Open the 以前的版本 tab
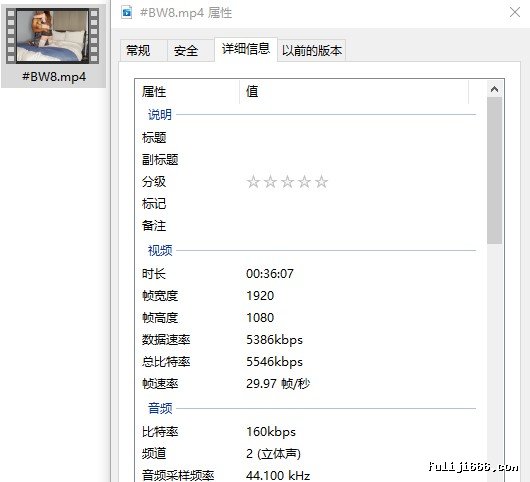Screen dimensions: 530x482 pyautogui.click(x=312, y=50)
